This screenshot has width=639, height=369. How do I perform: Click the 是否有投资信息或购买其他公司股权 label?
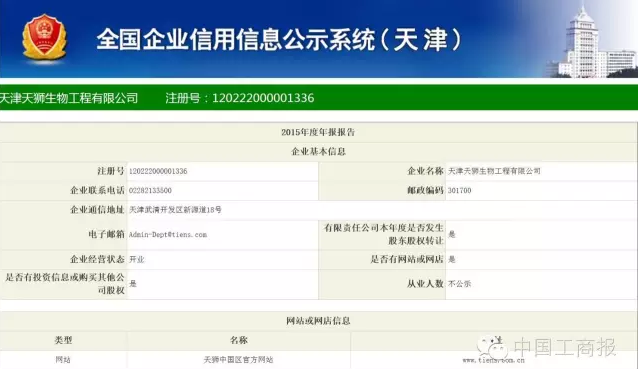[65, 284]
